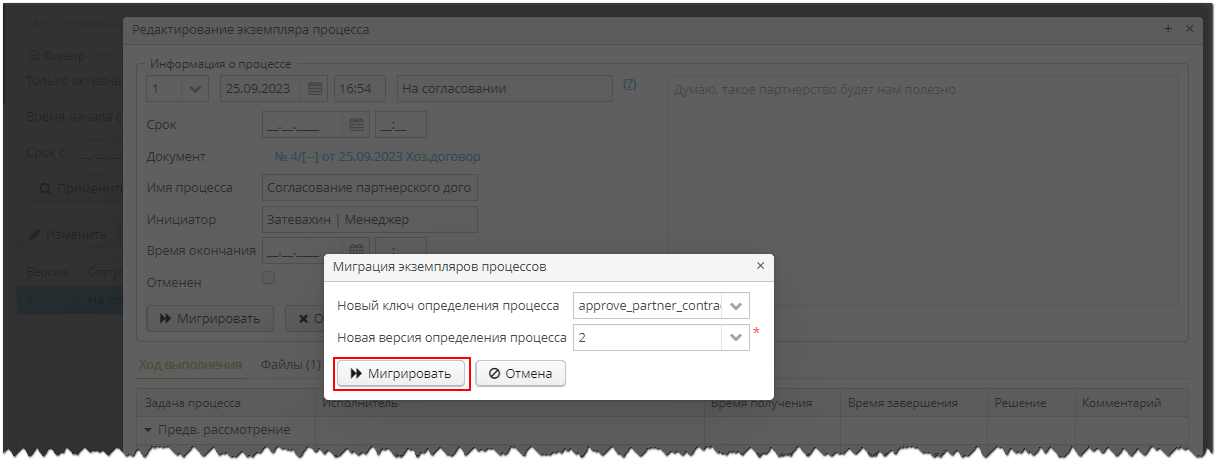This screenshot has width=1216, height=467.
Task: Click the Инициатор field with Затевахин
Action: click(370, 220)
